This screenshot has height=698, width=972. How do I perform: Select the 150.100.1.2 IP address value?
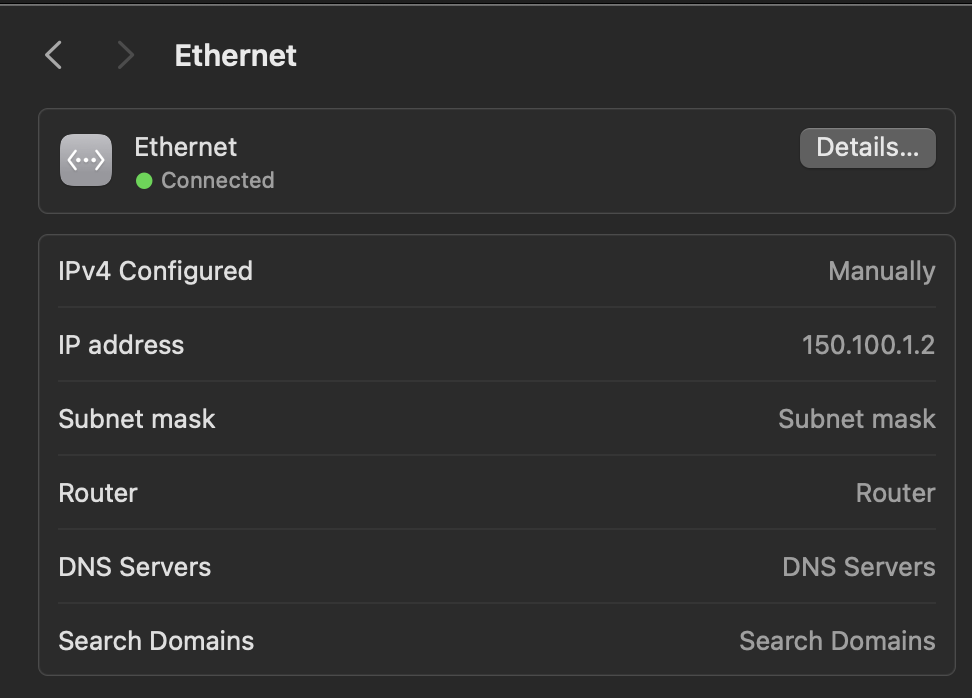[x=868, y=345]
